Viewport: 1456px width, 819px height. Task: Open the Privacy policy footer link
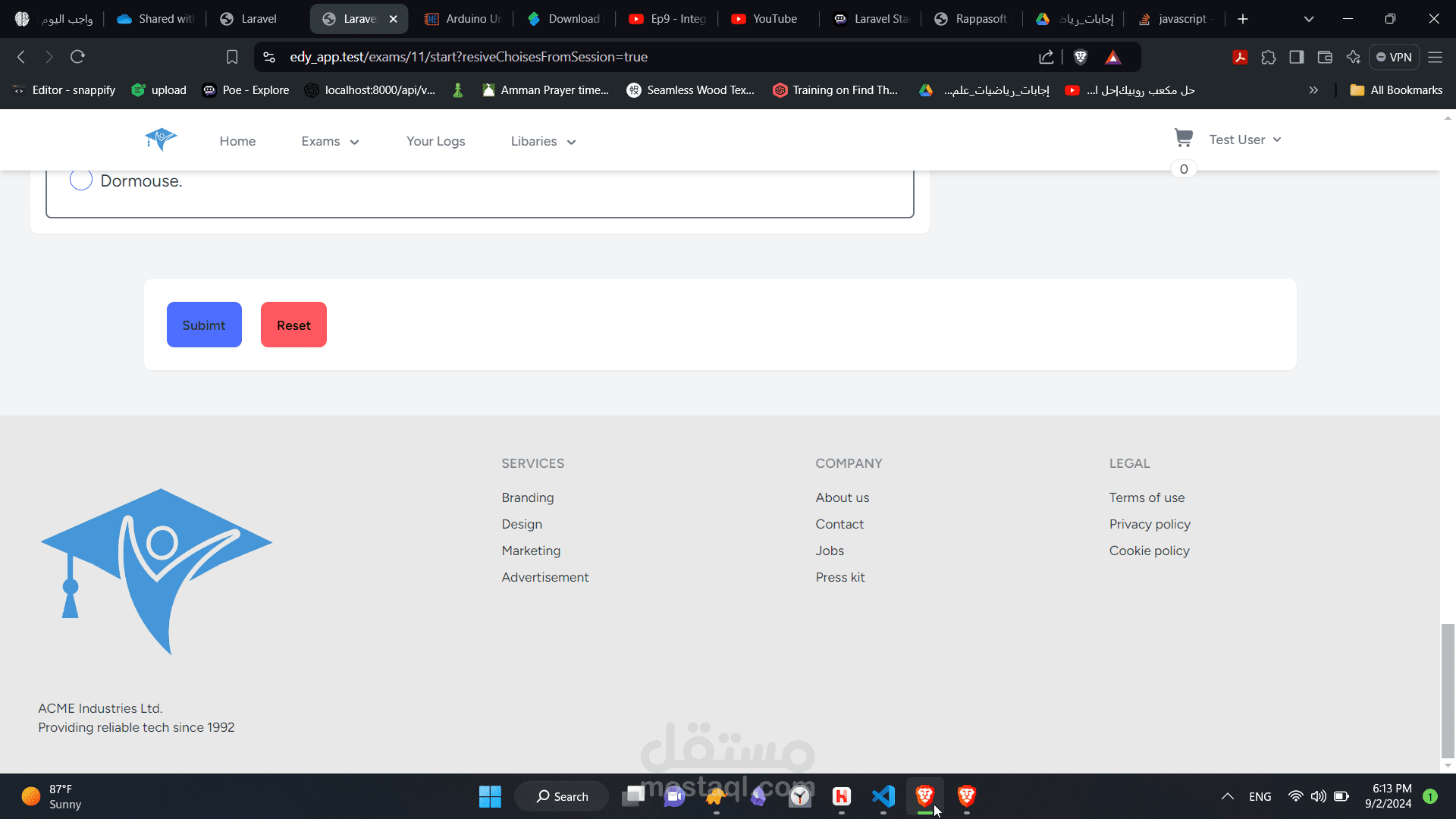pyautogui.click(x=1150, y=524)
